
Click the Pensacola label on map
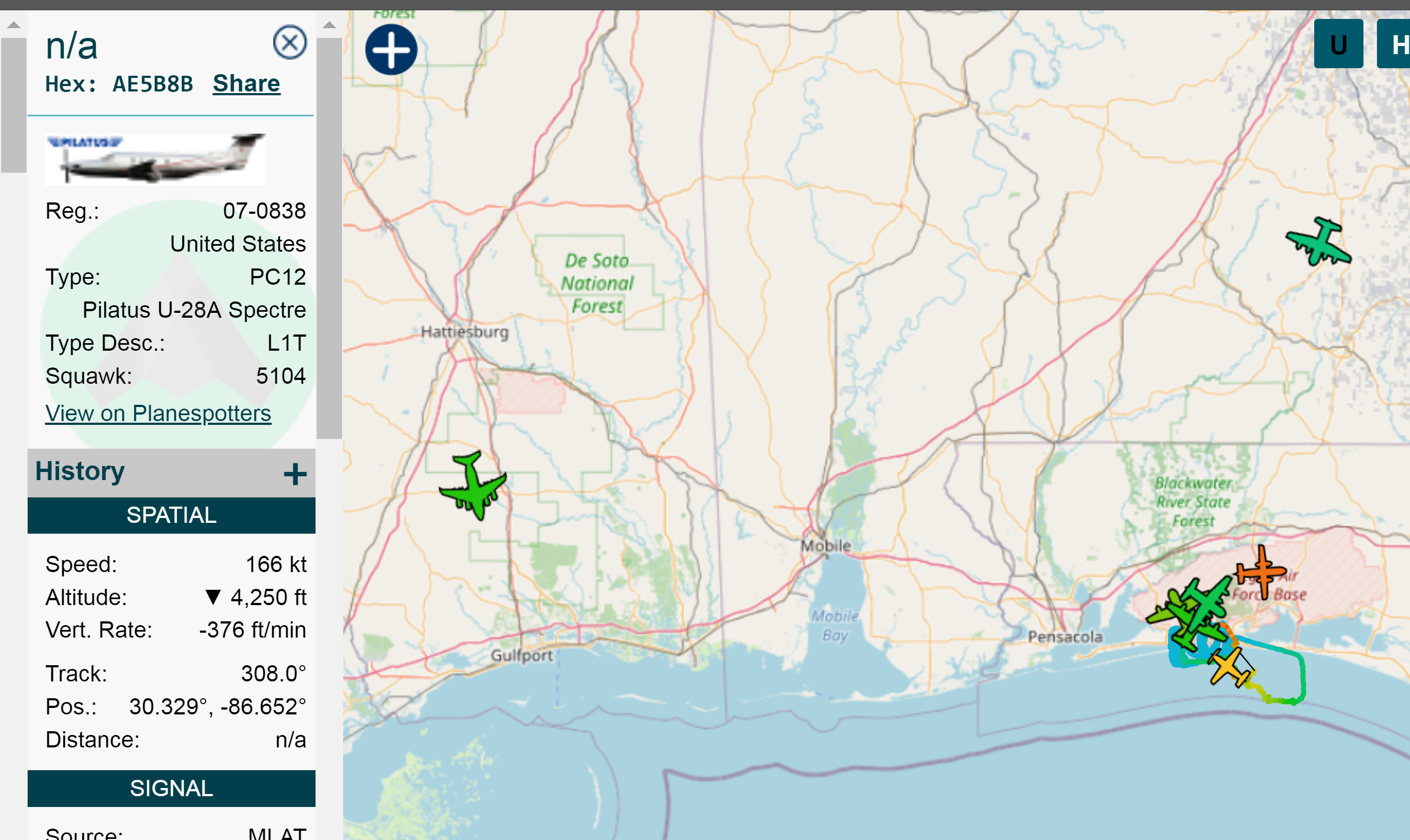(x=1065, y=637)
